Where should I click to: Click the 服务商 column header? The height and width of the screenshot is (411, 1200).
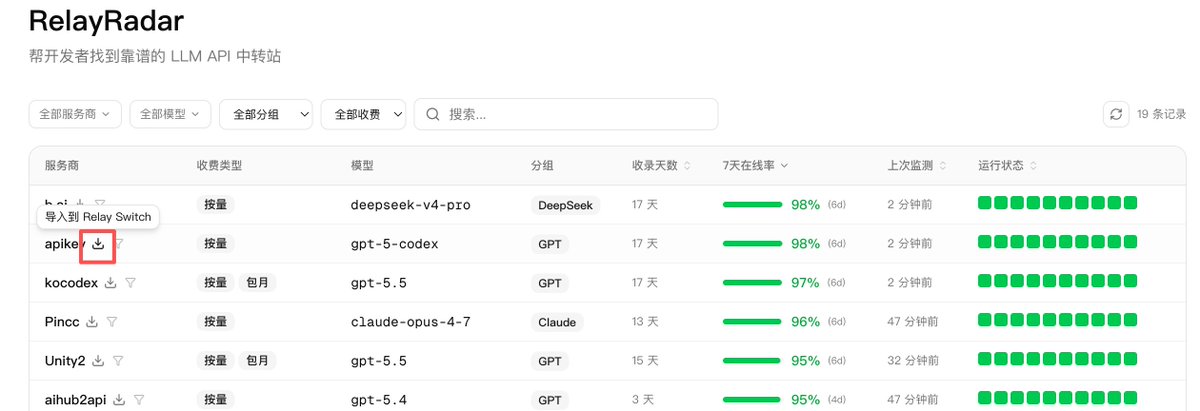click(x=64, y=165)
